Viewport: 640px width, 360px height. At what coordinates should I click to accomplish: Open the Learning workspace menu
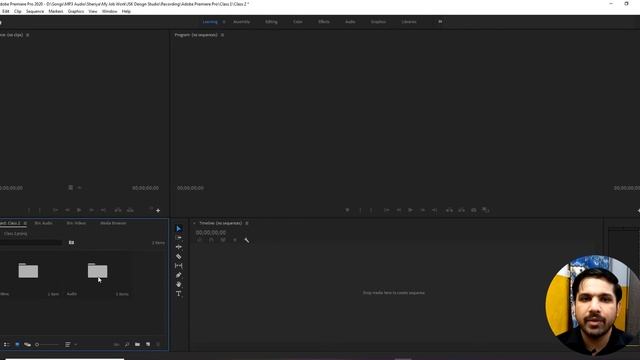[224, 22]
